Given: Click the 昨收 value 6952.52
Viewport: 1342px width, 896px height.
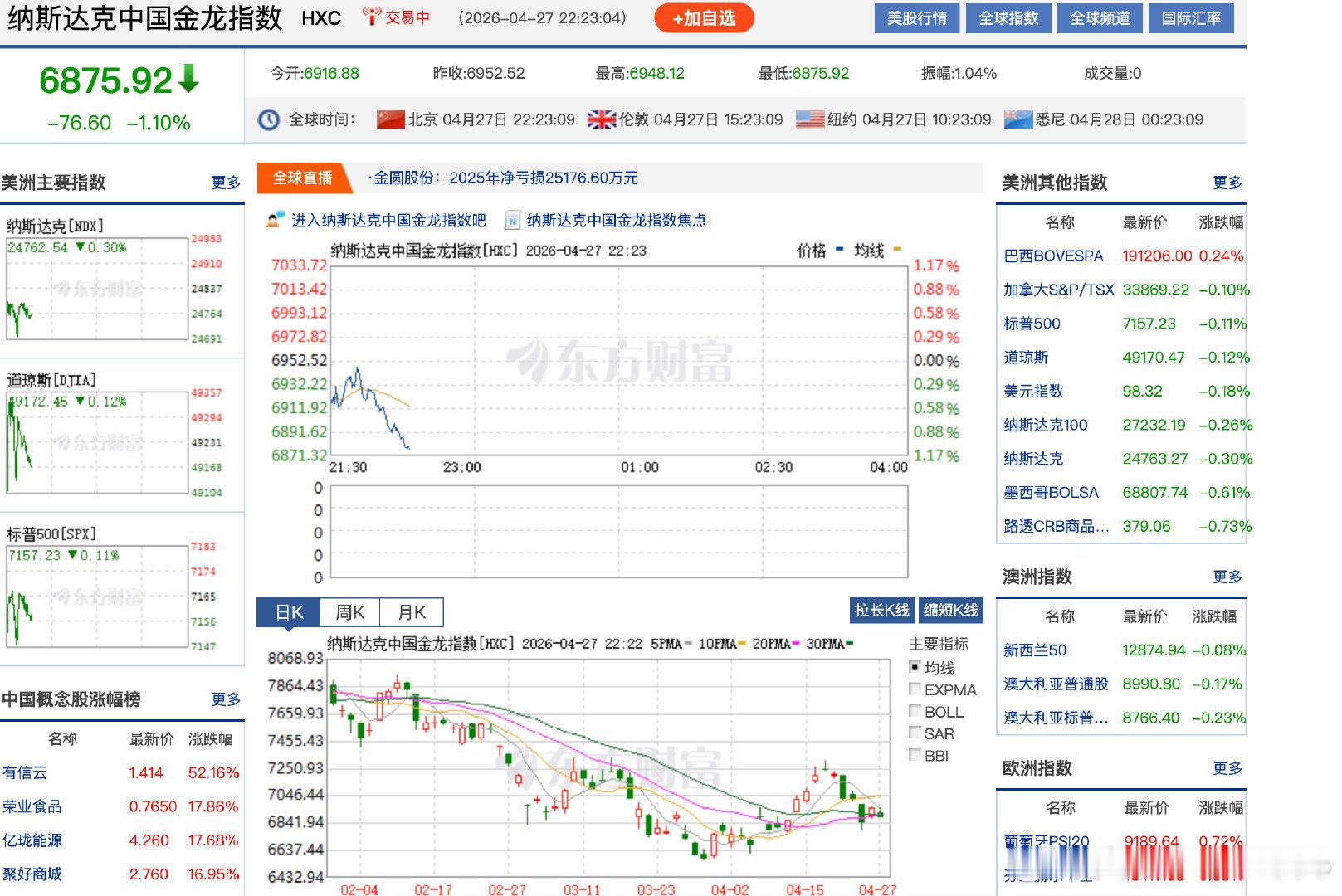Looking at the screenshot, I should [495, 73].
